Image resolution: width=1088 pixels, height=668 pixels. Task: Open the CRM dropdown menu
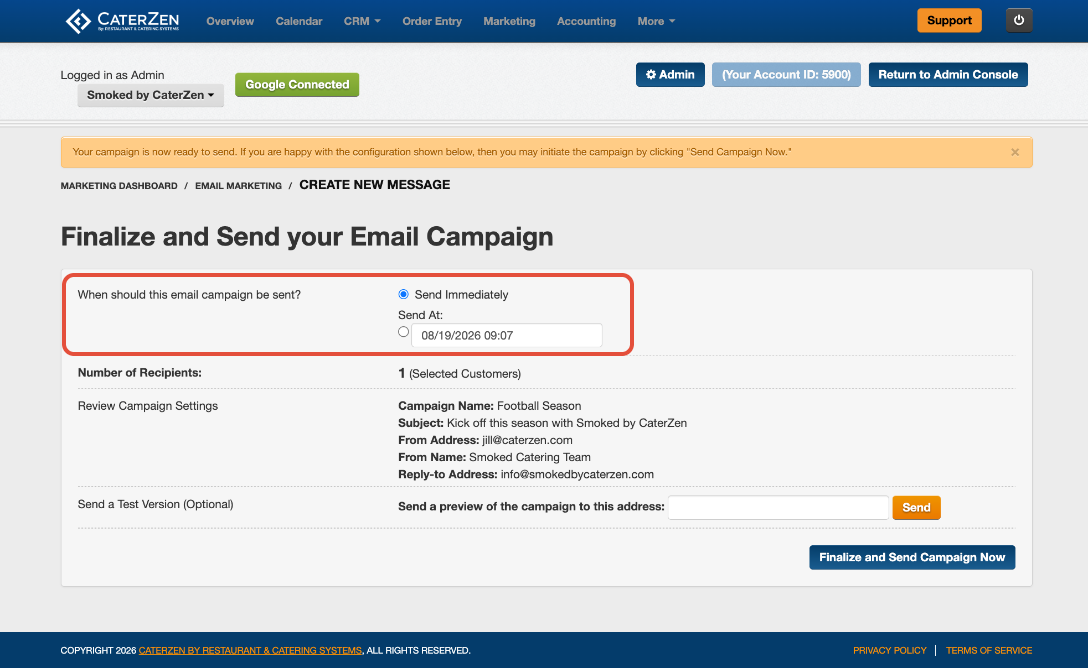pyautogui.click(x=362, y=22)
